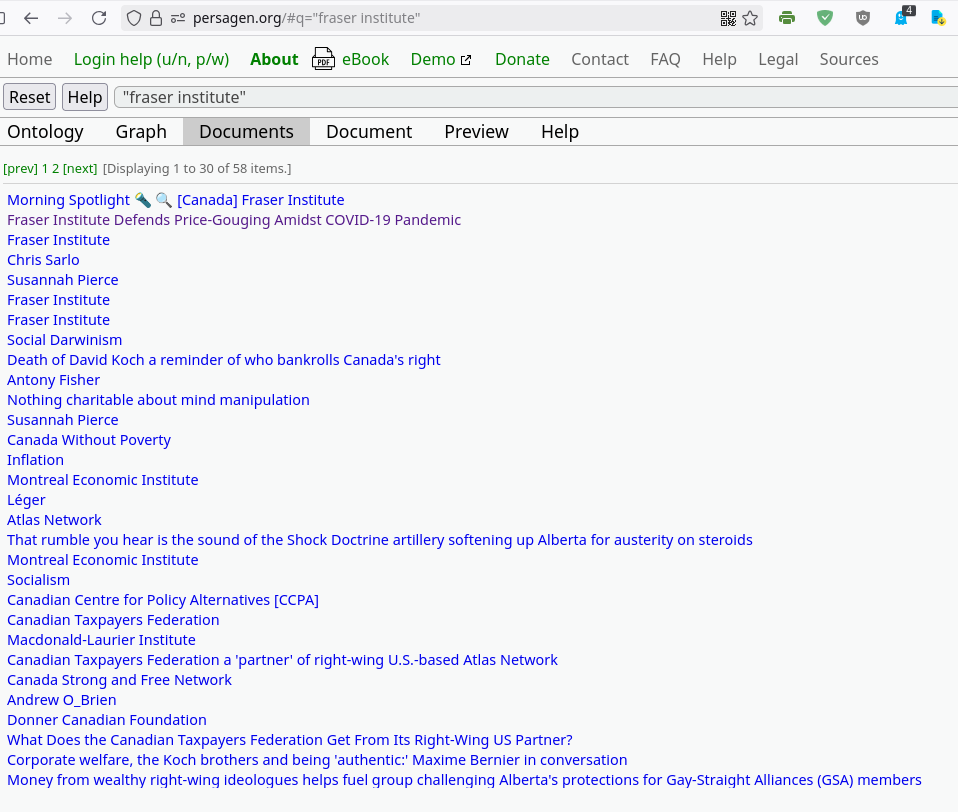Viewport: 958px width, 812px height.
Task: Reload the page with the refresh icon
Action: pos(99,18)
